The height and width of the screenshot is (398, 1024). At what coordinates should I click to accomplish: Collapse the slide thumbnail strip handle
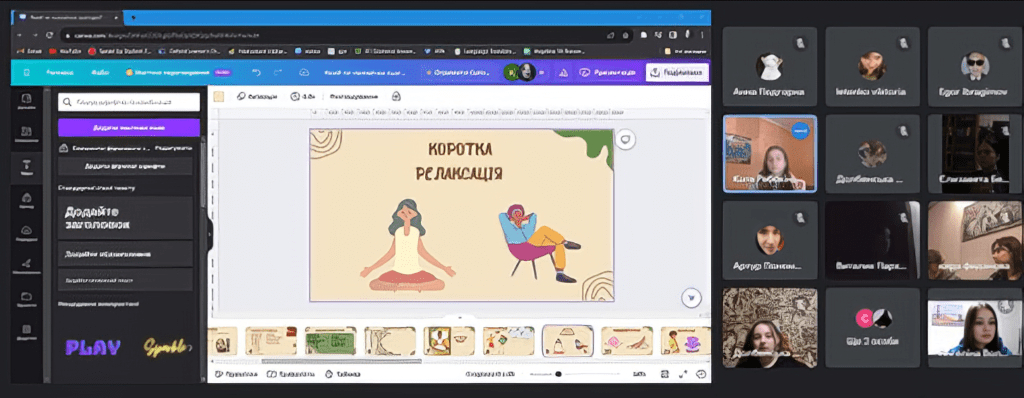click(459, 318)
